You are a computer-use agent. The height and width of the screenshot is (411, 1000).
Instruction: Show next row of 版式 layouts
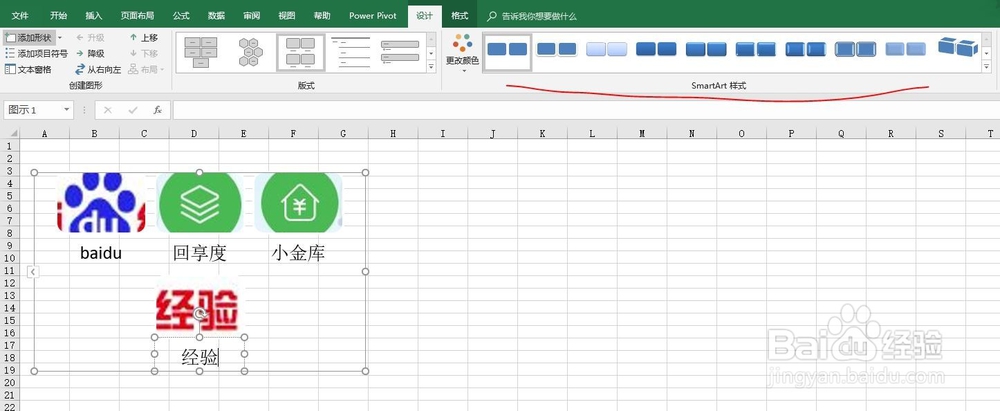click(x=431, y=53)
